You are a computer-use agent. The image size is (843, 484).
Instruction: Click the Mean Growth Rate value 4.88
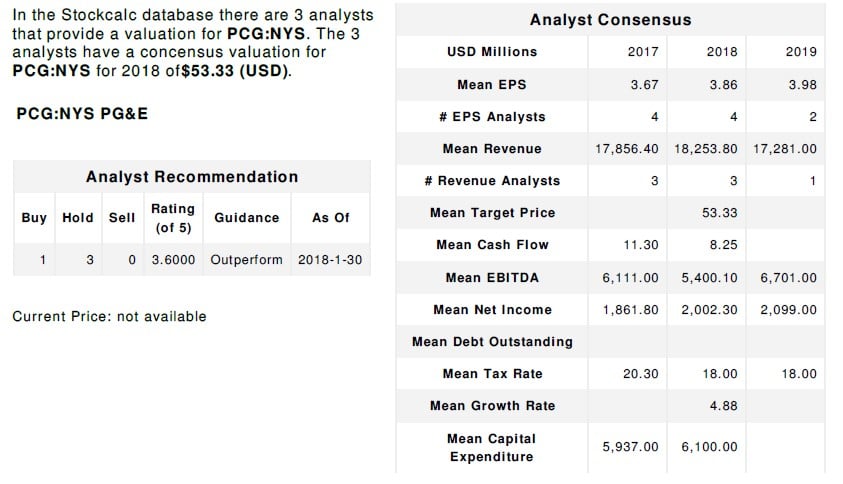pos(722,406)
